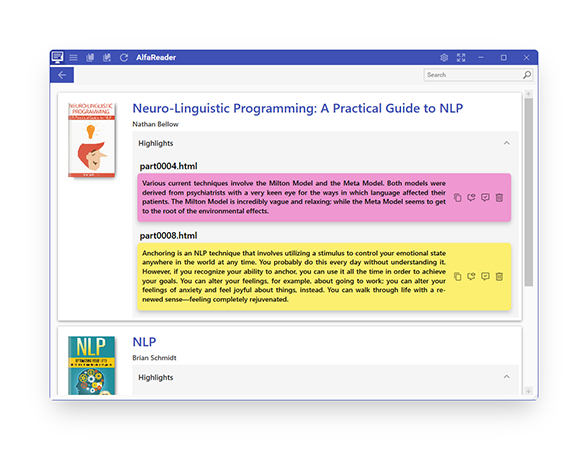Click the magnifier search icon

coord(527,75)
